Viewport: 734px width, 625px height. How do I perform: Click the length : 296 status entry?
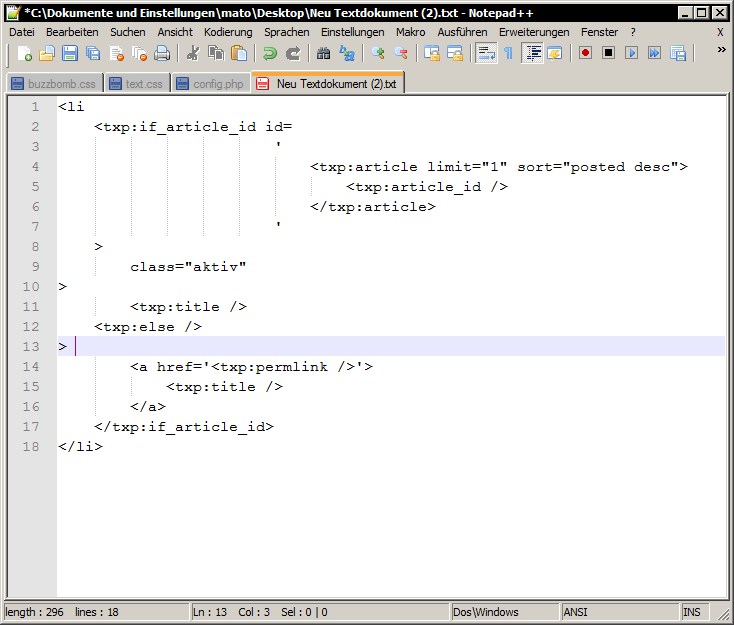[34, 612]
